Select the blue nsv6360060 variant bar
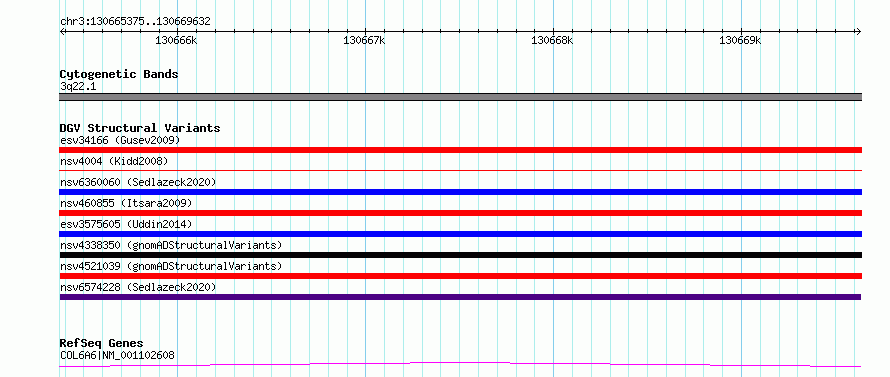 [x=460, y=192]
